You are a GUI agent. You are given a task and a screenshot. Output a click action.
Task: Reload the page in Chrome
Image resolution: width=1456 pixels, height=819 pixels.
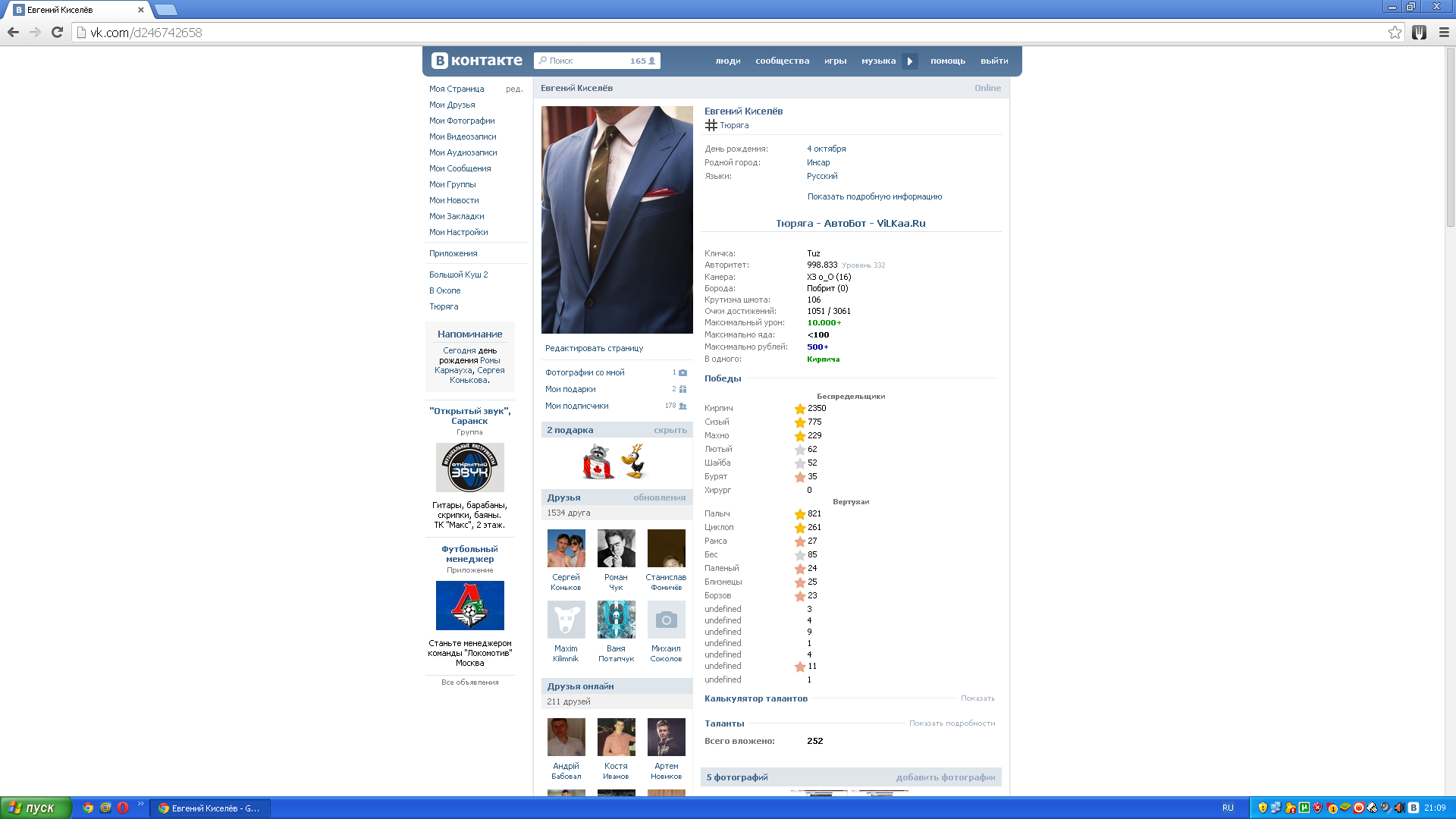[x=57, y=32]
